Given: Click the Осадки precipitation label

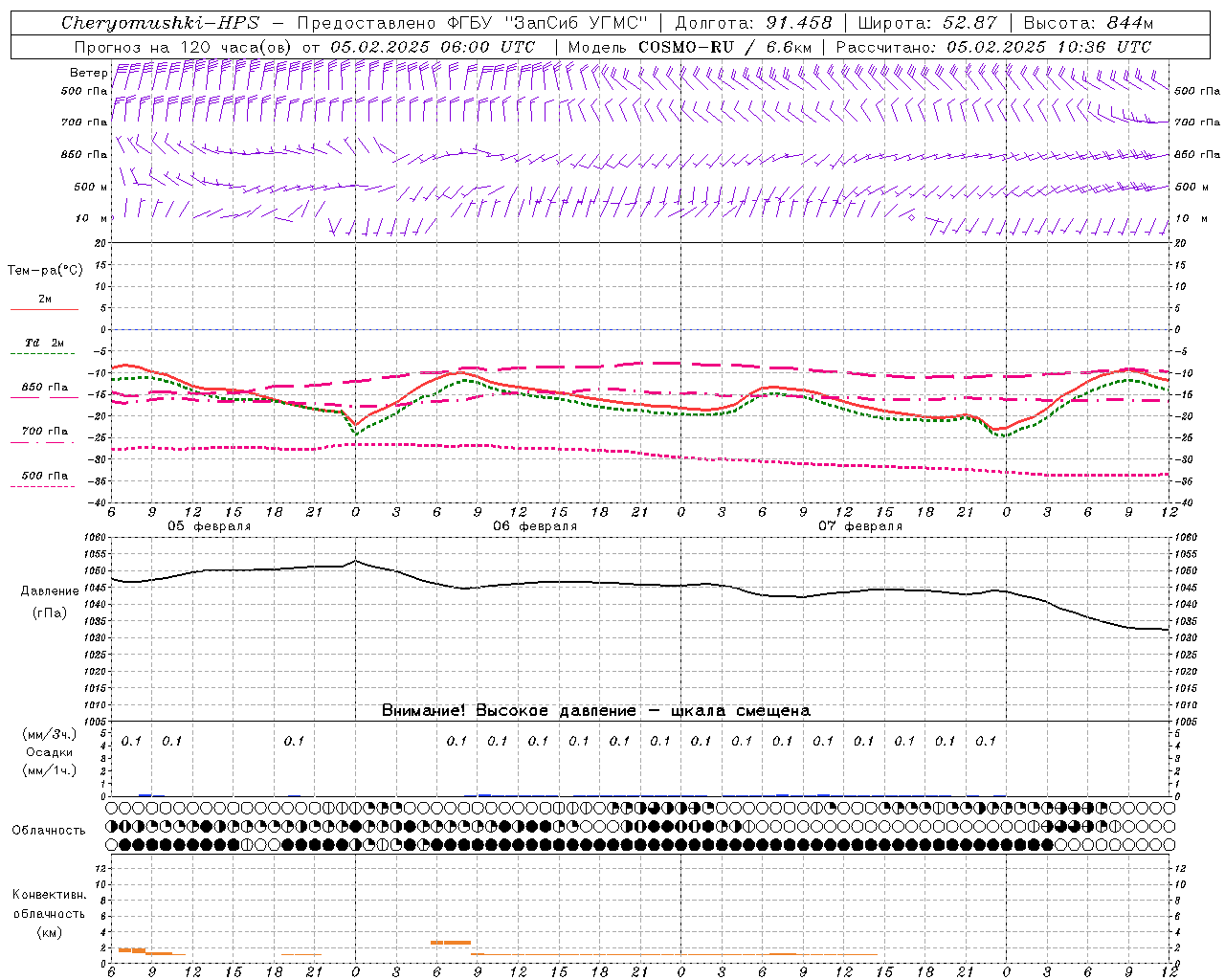Looking at the screenshot, I should coord(50,752).
